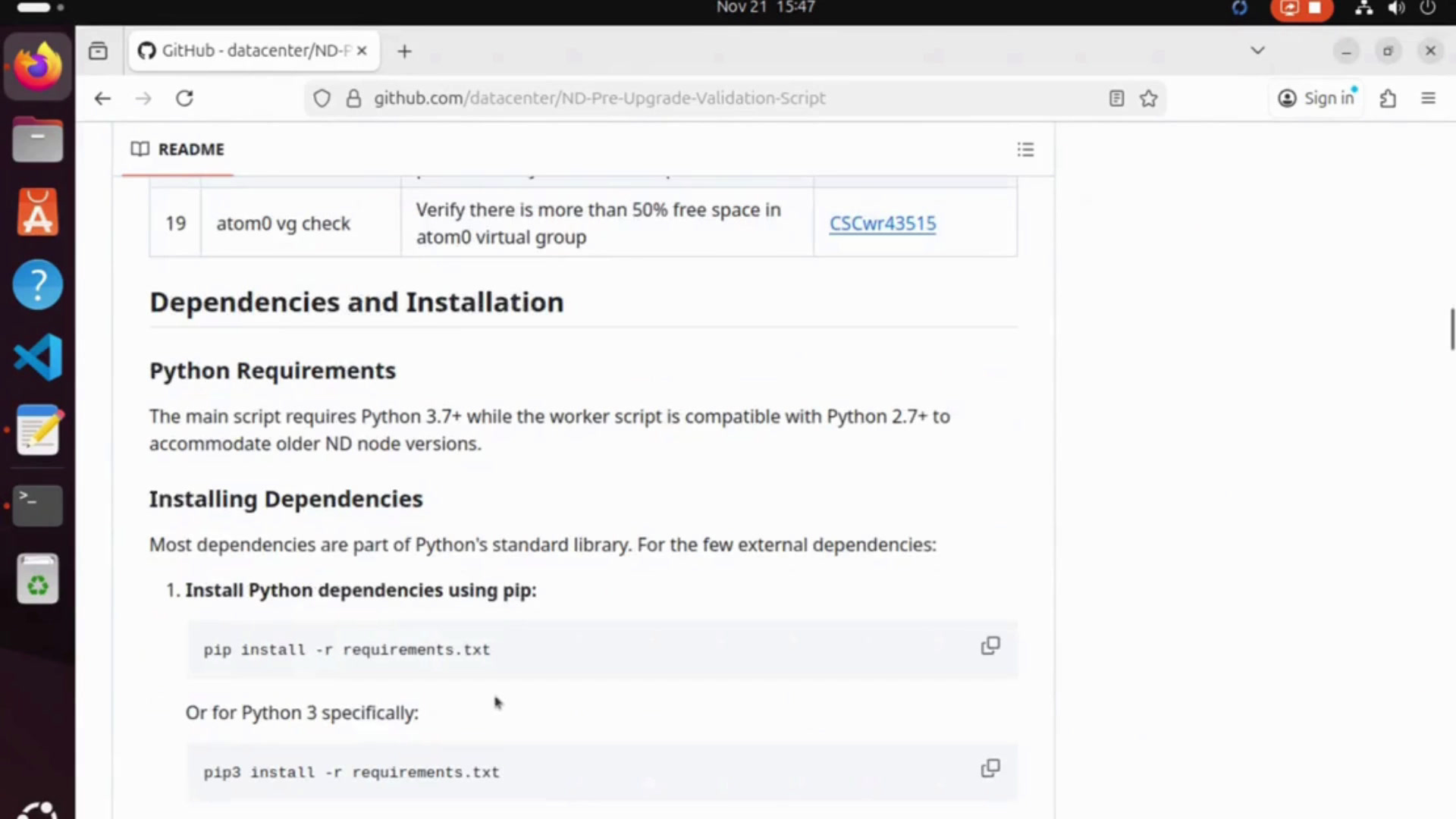Open the Text Editor dock icon
Viewport: 1456px width, 819px height.
[x=37, y=430]
